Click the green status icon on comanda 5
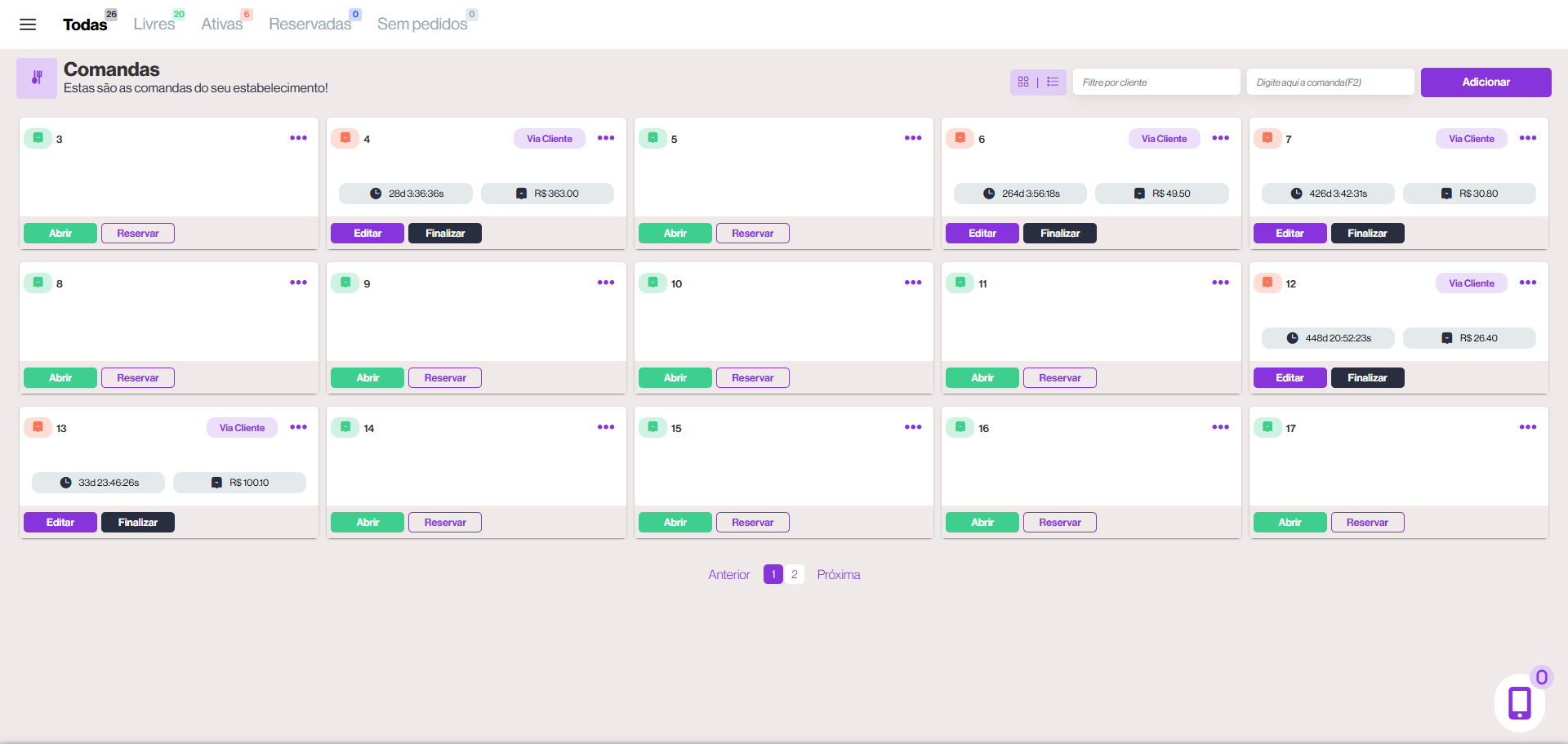 coord(653,138)
